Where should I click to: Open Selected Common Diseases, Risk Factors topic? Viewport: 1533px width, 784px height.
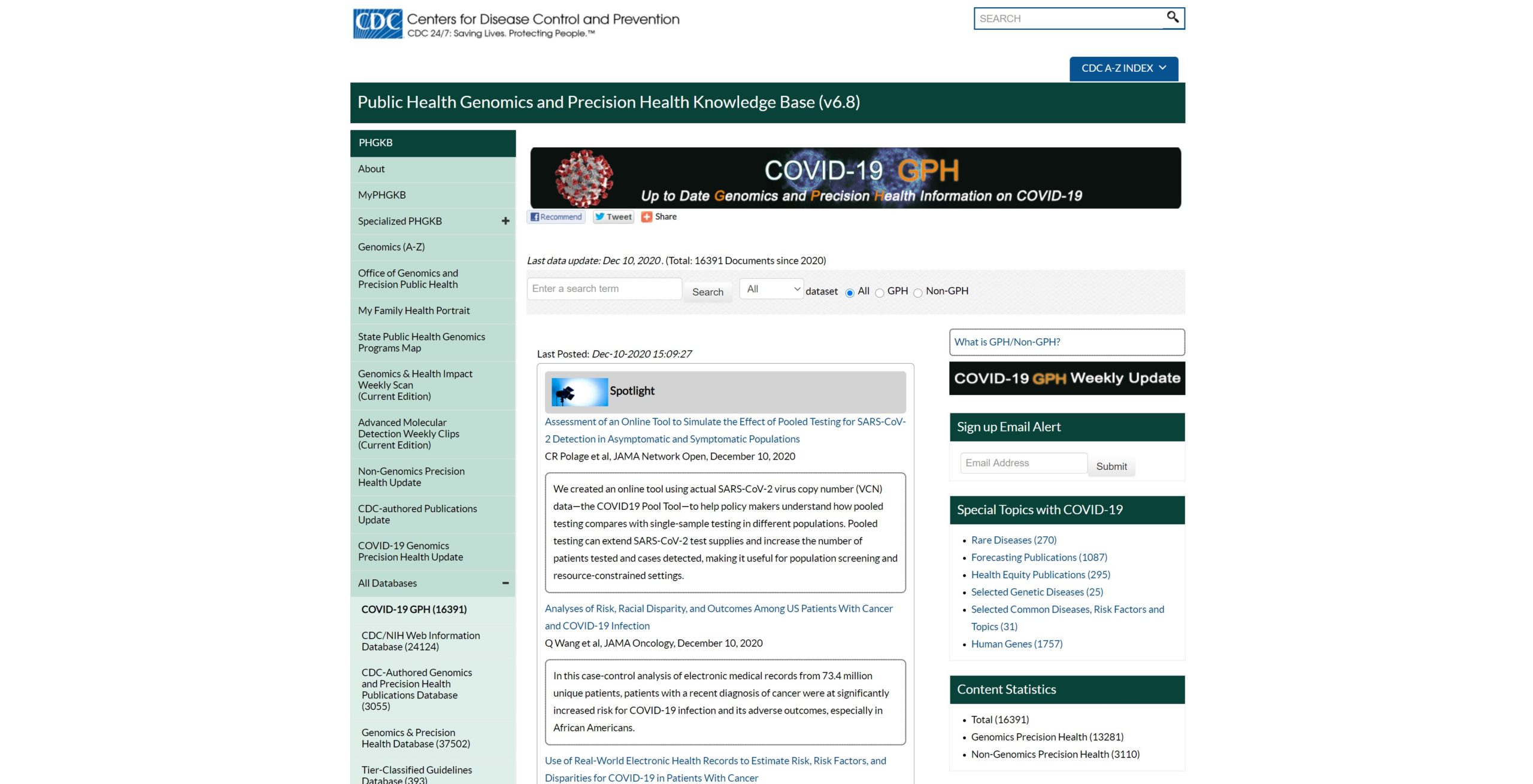point(1067,618)
